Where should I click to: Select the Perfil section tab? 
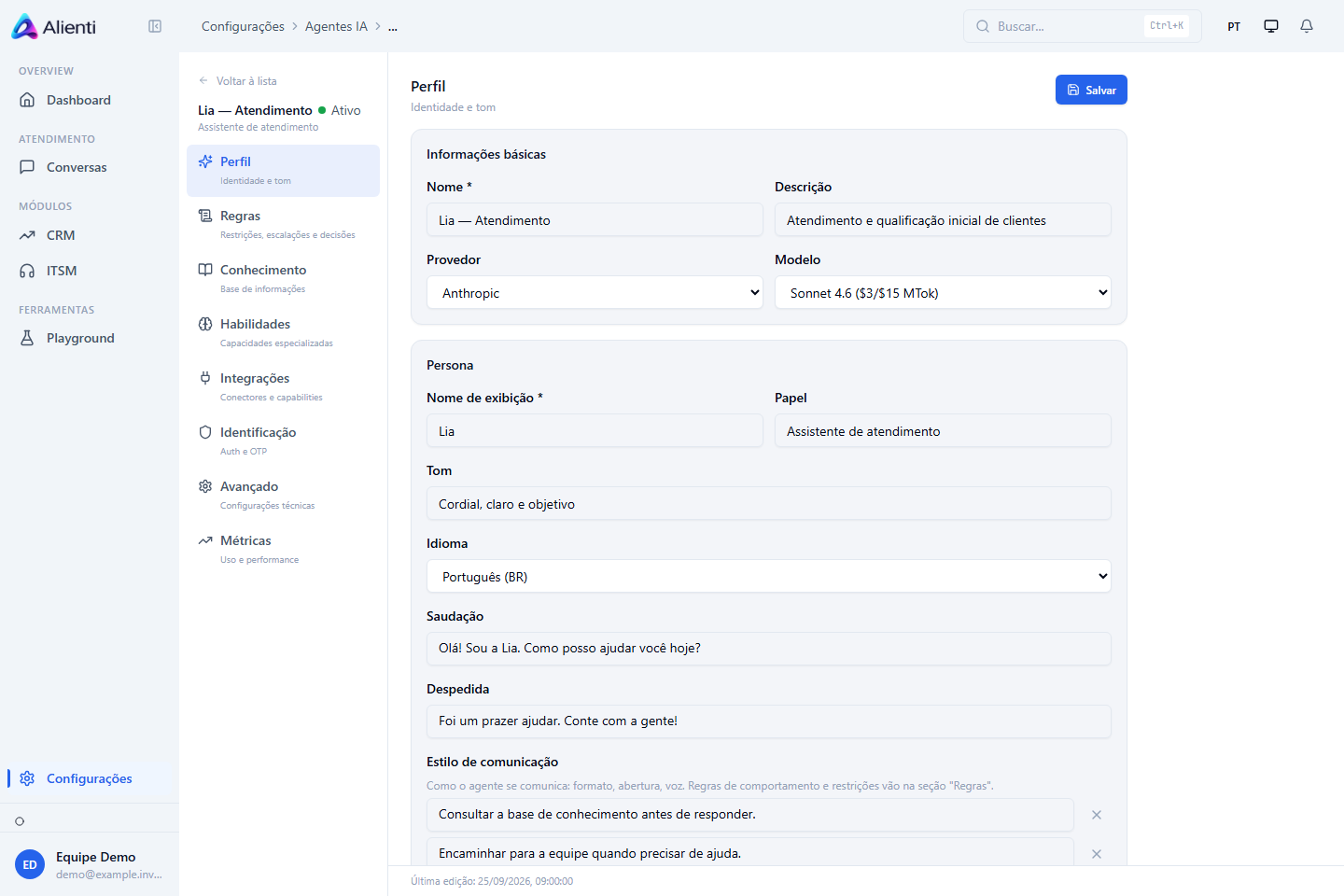tap(283, 171)
